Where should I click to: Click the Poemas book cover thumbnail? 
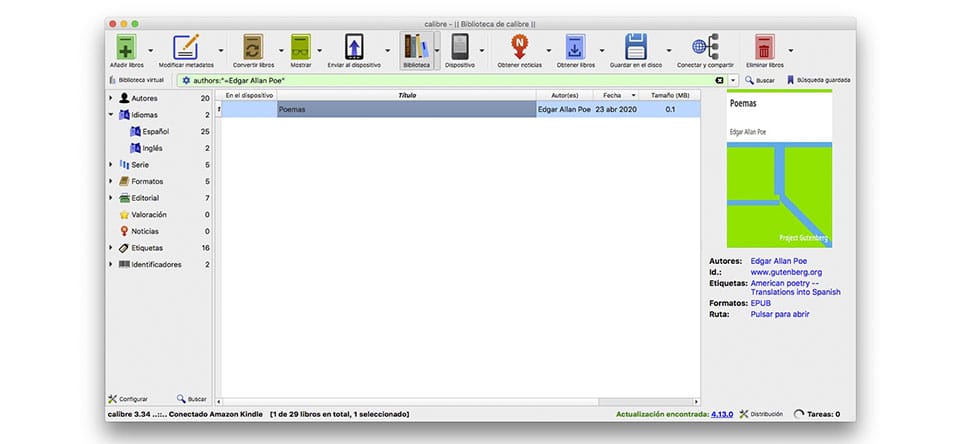(779, 170)
